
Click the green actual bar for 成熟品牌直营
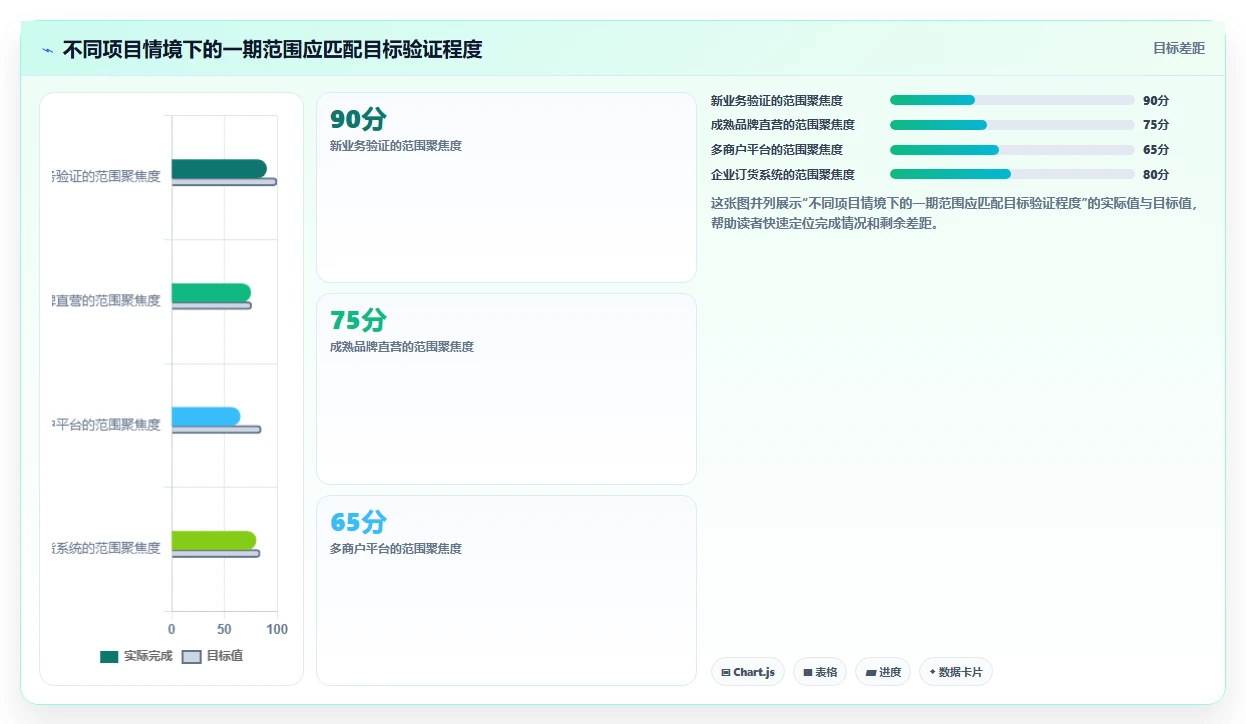pos(211,293)
